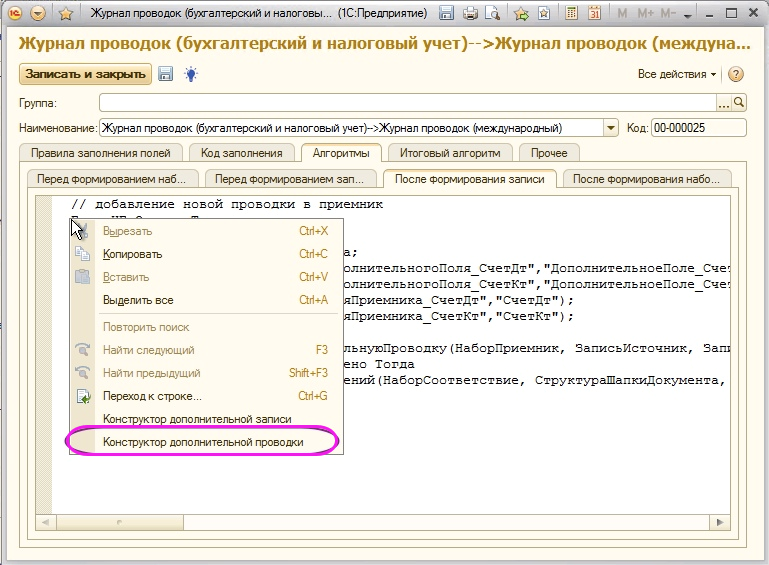The width and height of the screenshot is (769, 565).
Task: Open help with the question mark icon
Action: (736, 75)
